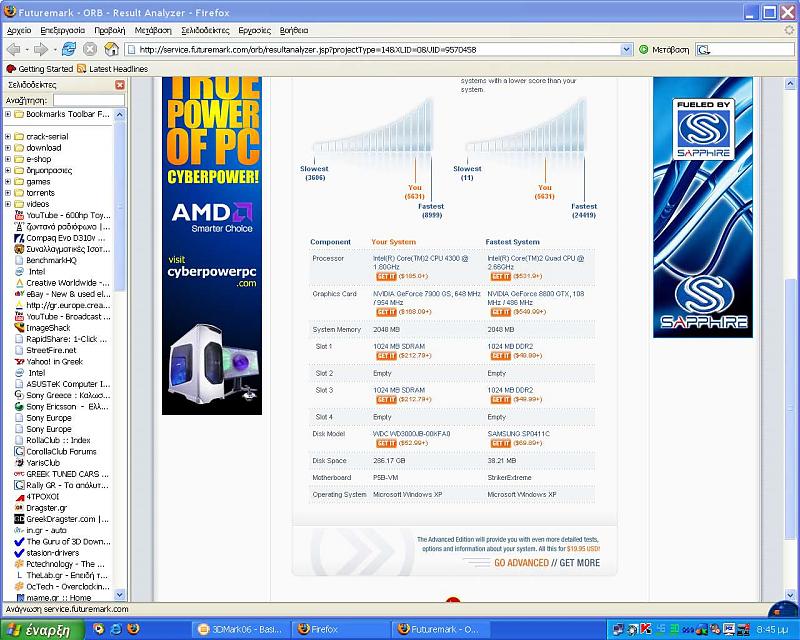Open the Getting Started bookmark
The image size is (800, 640).
(x=40, y=69)
